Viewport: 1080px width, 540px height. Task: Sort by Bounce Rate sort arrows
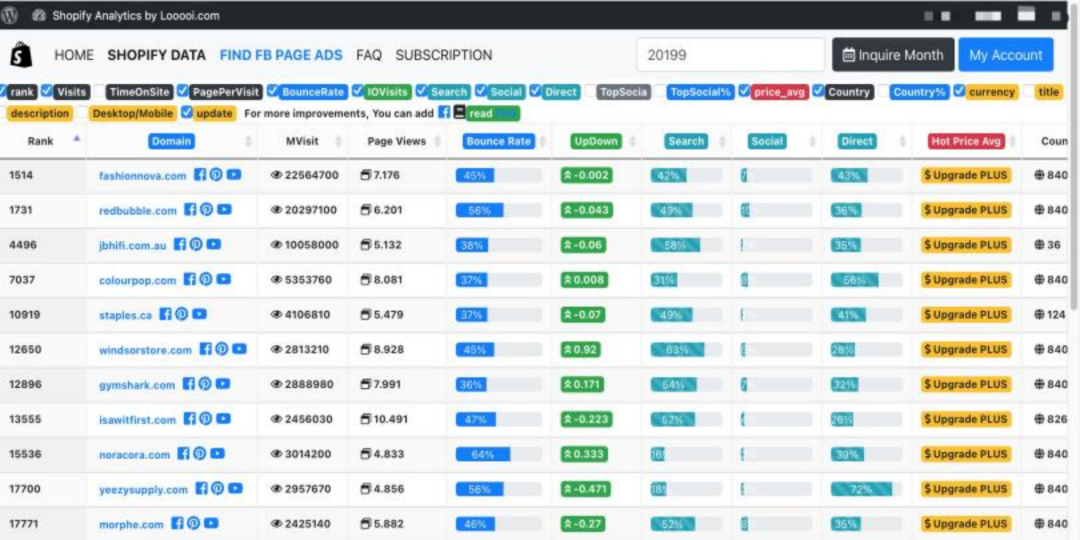541,141
